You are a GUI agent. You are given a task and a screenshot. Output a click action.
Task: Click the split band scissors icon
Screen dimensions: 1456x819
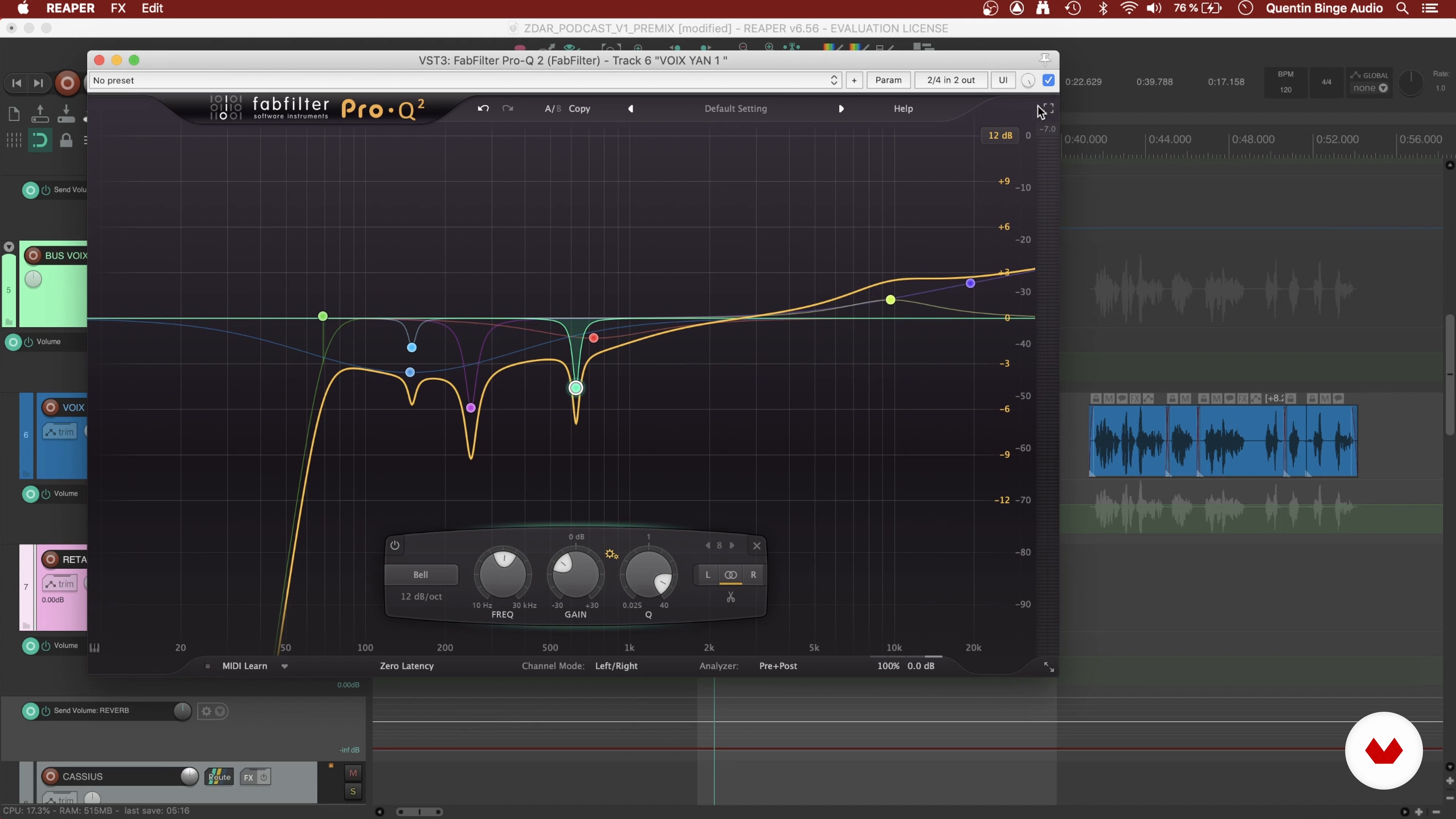pyautogui.click(x=731, y=598)
